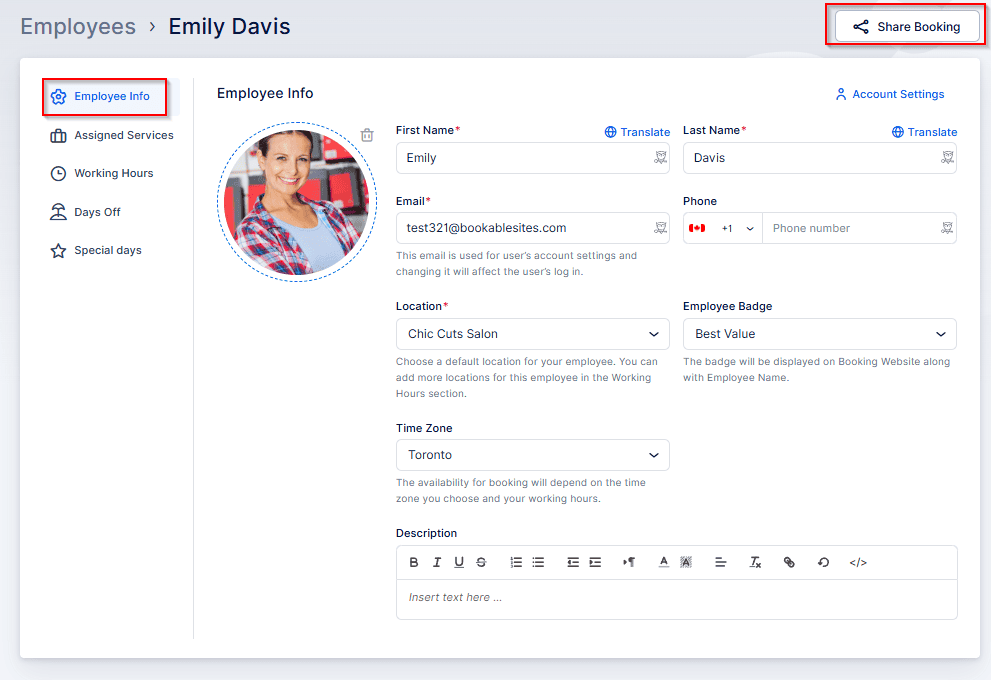Open the Assigned Services tab
Viewport: 991px width, 680px height.
coord(111,135)
